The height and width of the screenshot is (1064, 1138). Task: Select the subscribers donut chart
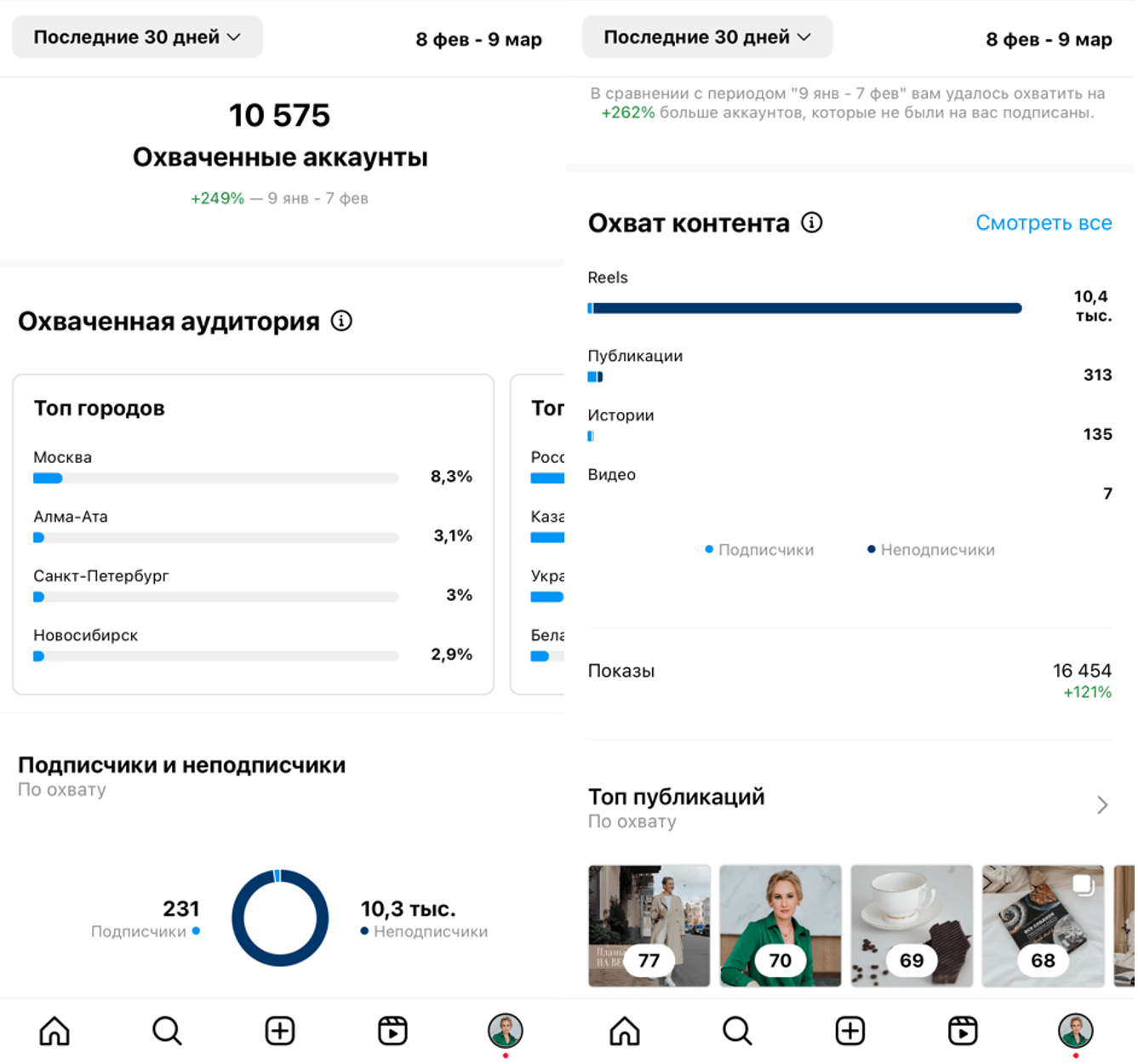pos(280,918)
